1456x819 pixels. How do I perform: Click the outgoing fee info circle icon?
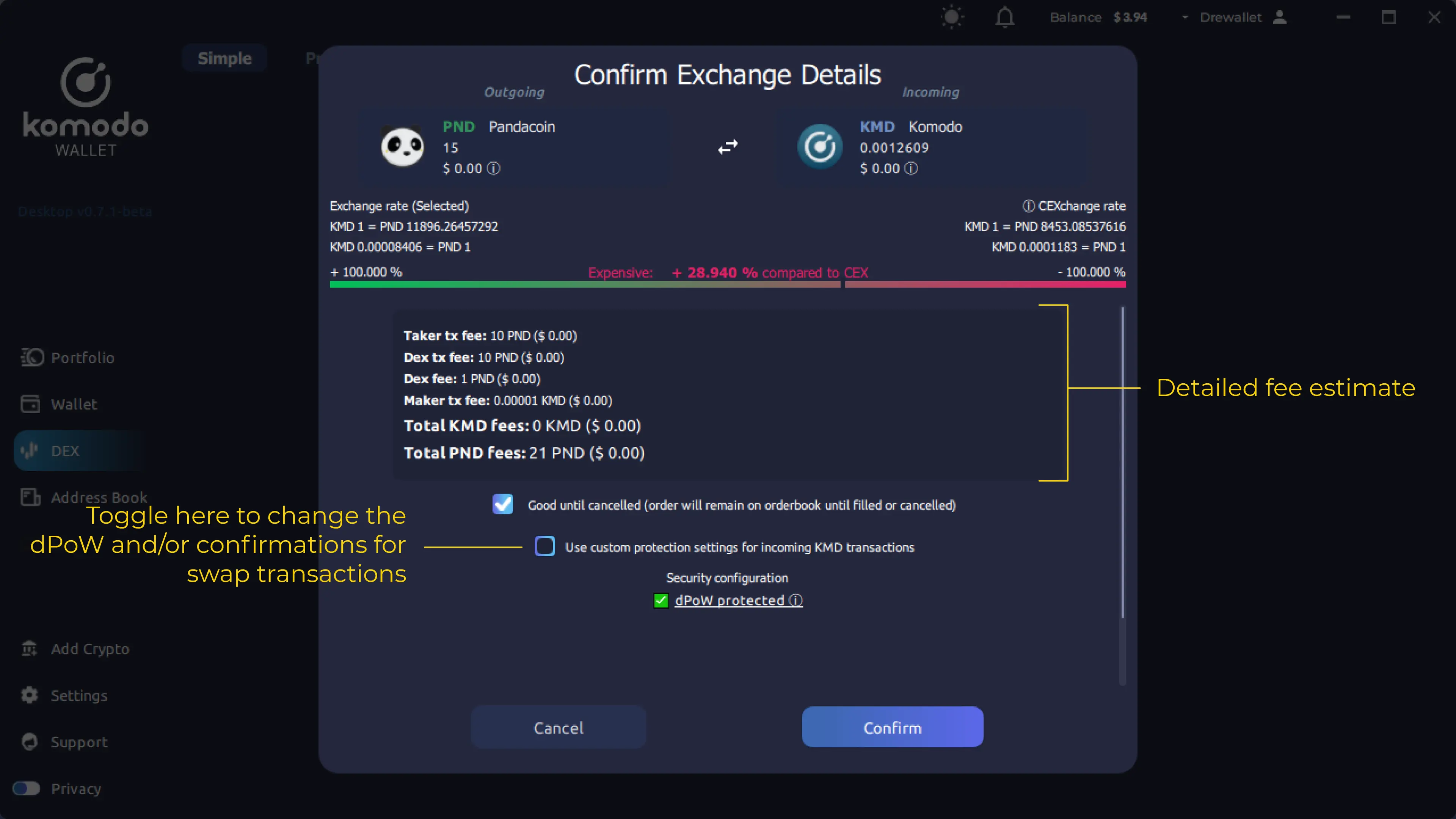[x=494, y=168]
